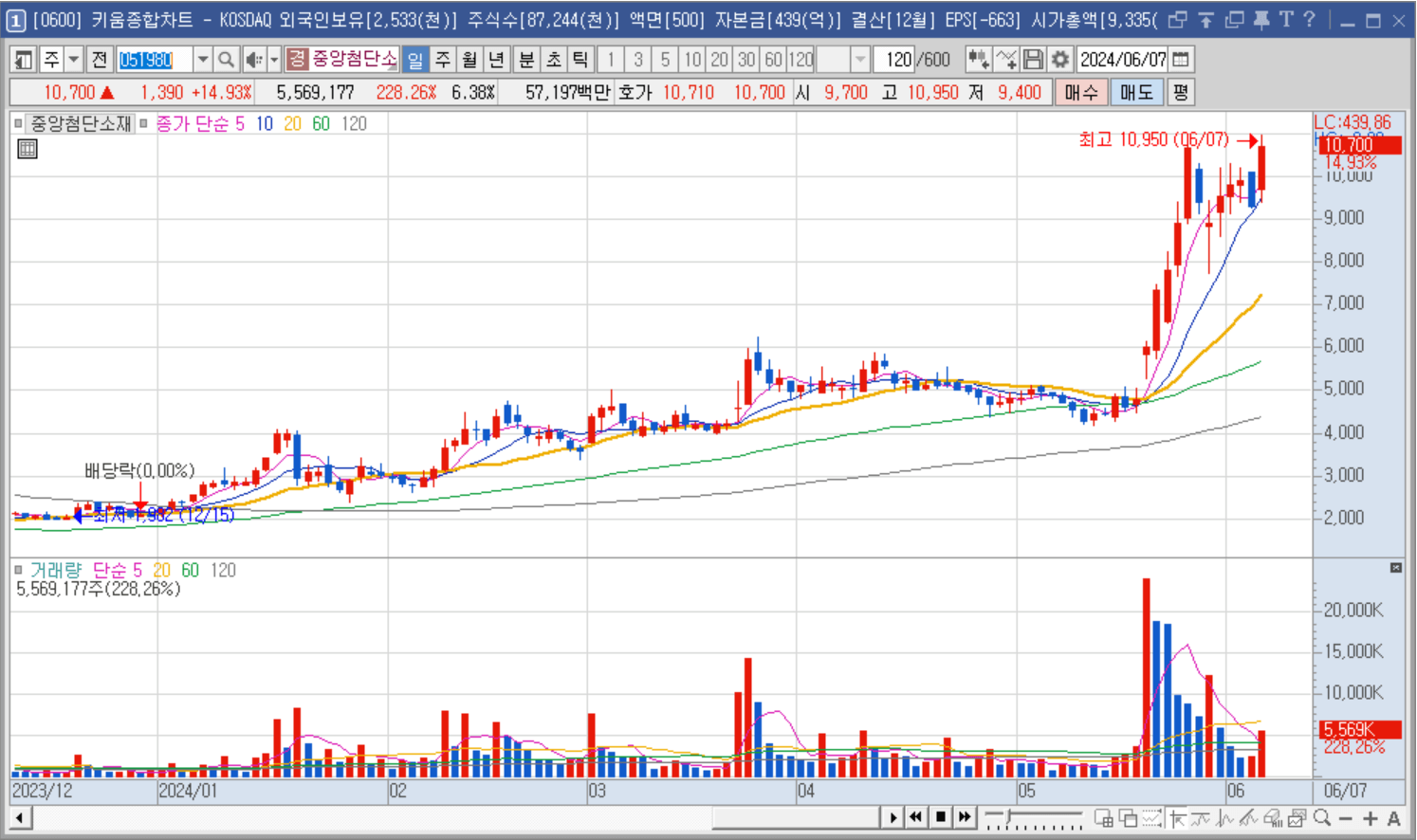
Task: Open the add-indicator candle icon
Action: pos(978,60)
